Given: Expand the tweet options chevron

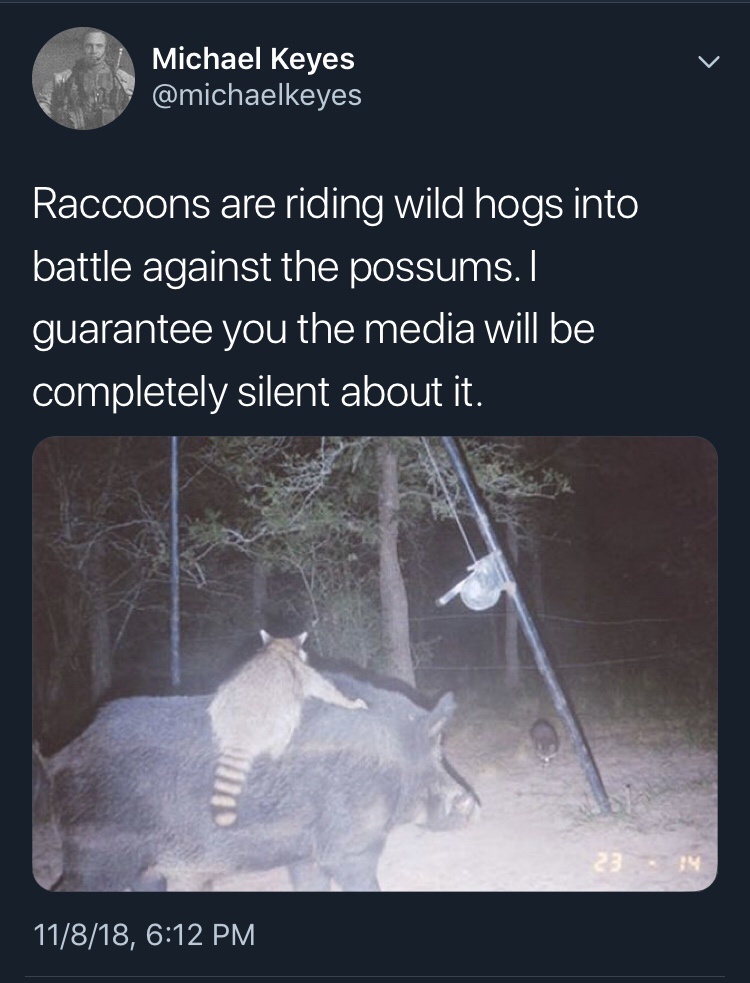Looking at the screenshot, I should [x=709, y=62].
